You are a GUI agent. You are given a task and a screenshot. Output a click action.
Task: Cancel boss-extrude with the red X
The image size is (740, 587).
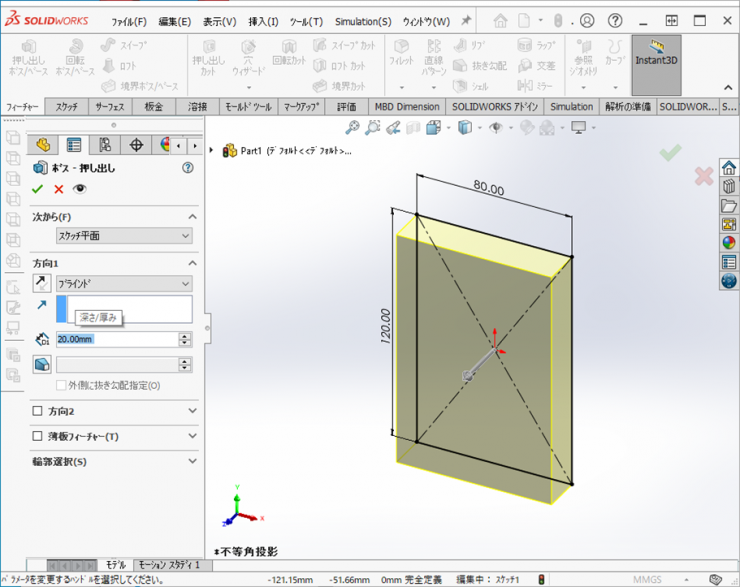coord(59,189)
